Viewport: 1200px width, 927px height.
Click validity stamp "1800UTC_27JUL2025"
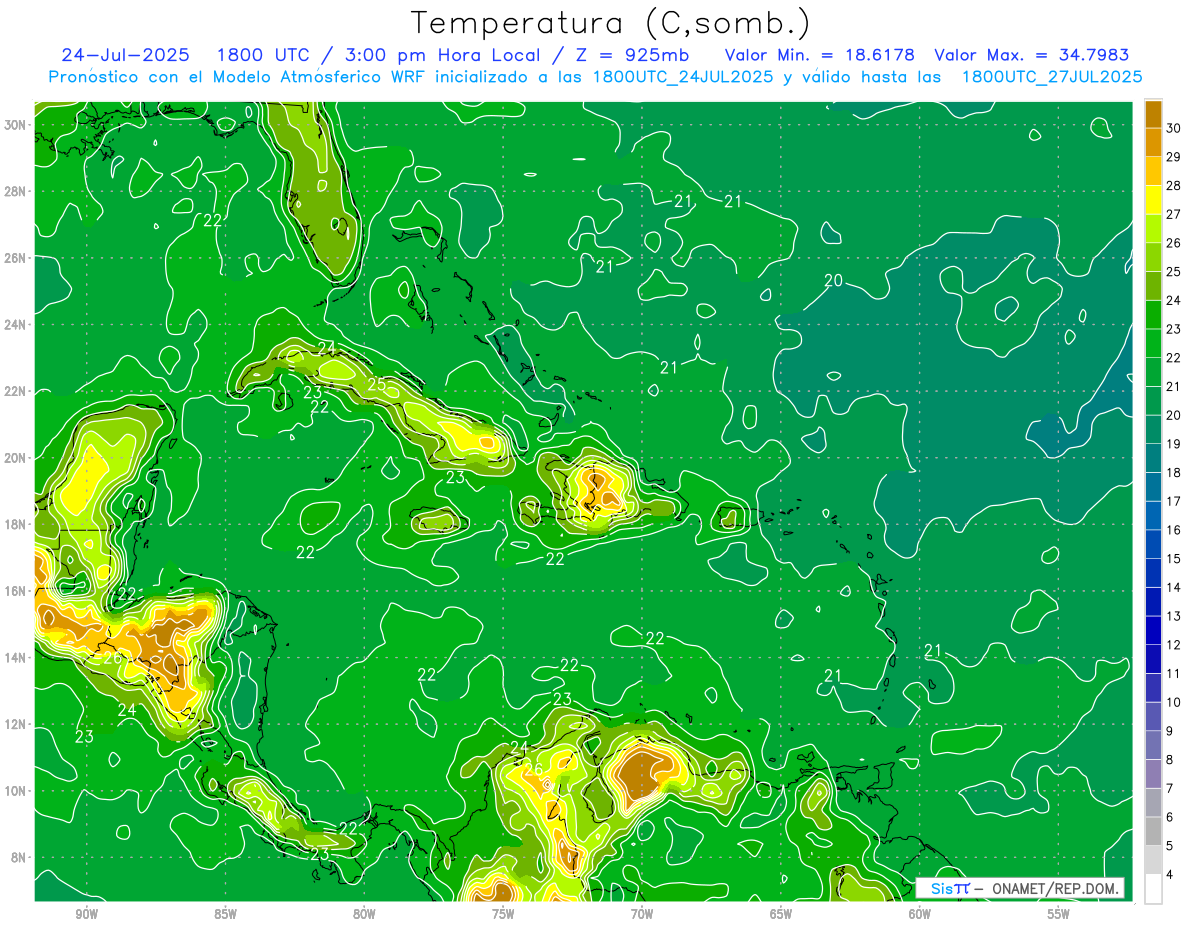1052,77
